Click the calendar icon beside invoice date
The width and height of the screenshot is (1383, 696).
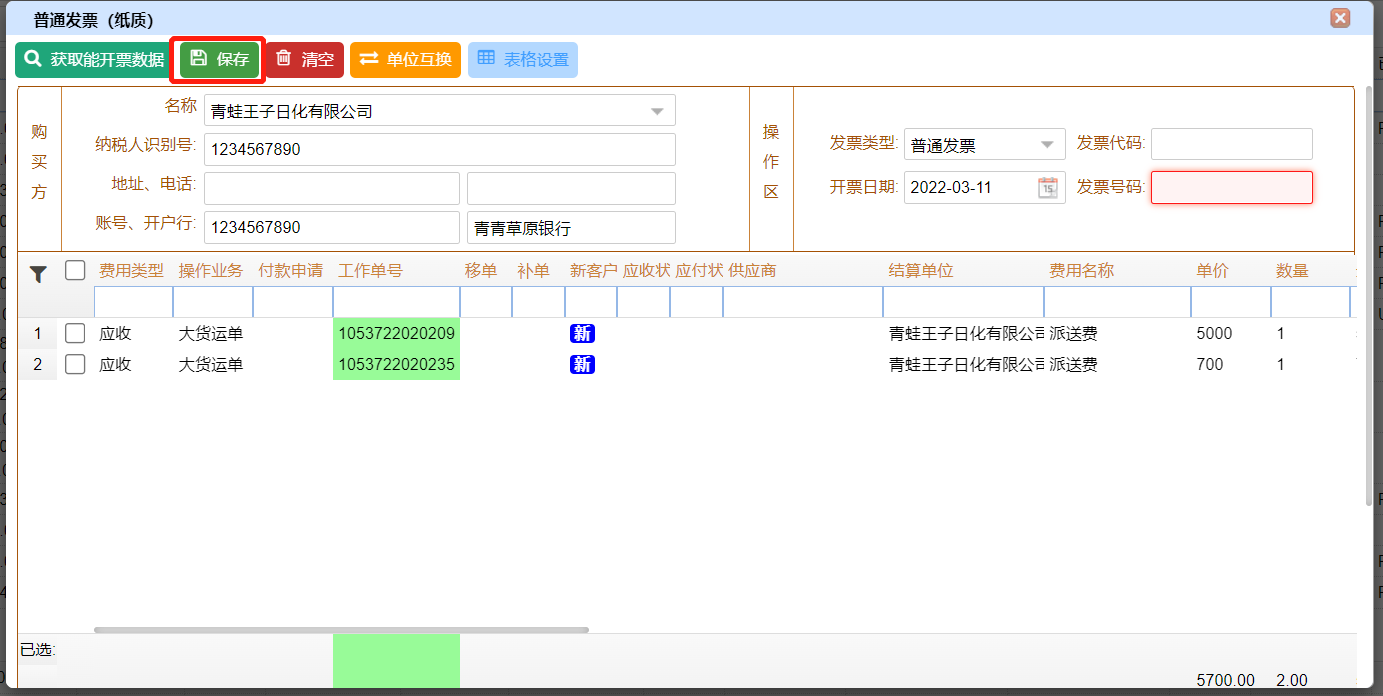[x=1047, y=188]
